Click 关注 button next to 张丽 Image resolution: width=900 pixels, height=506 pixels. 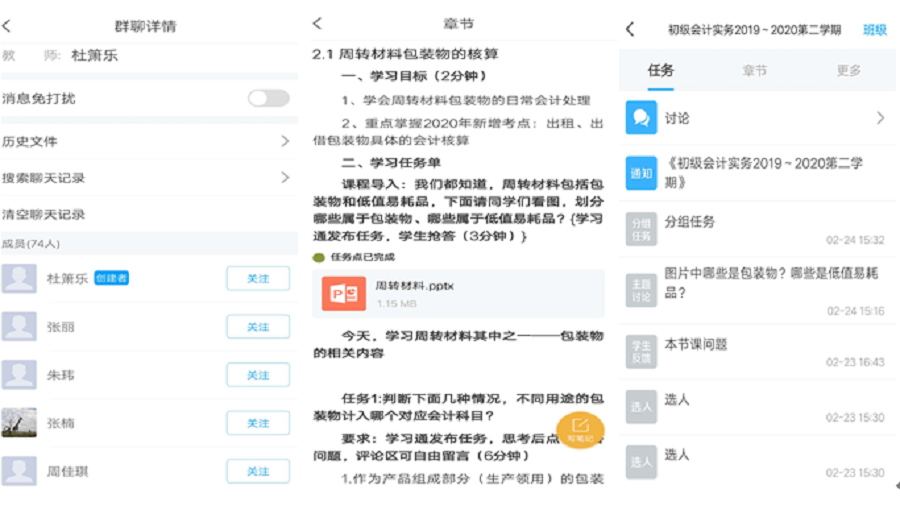point(258,327)
